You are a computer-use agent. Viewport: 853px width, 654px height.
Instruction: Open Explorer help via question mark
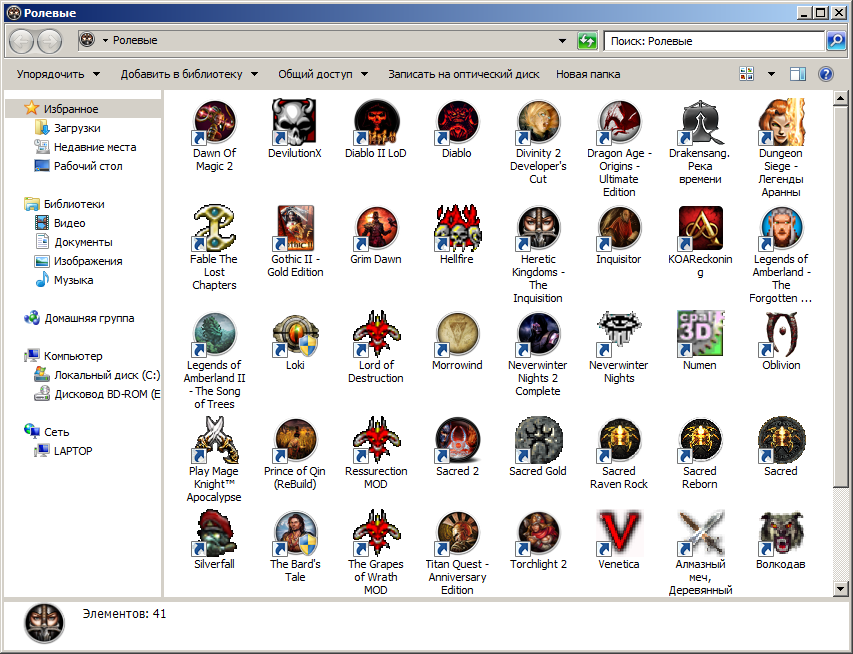[x=826, y=74]
